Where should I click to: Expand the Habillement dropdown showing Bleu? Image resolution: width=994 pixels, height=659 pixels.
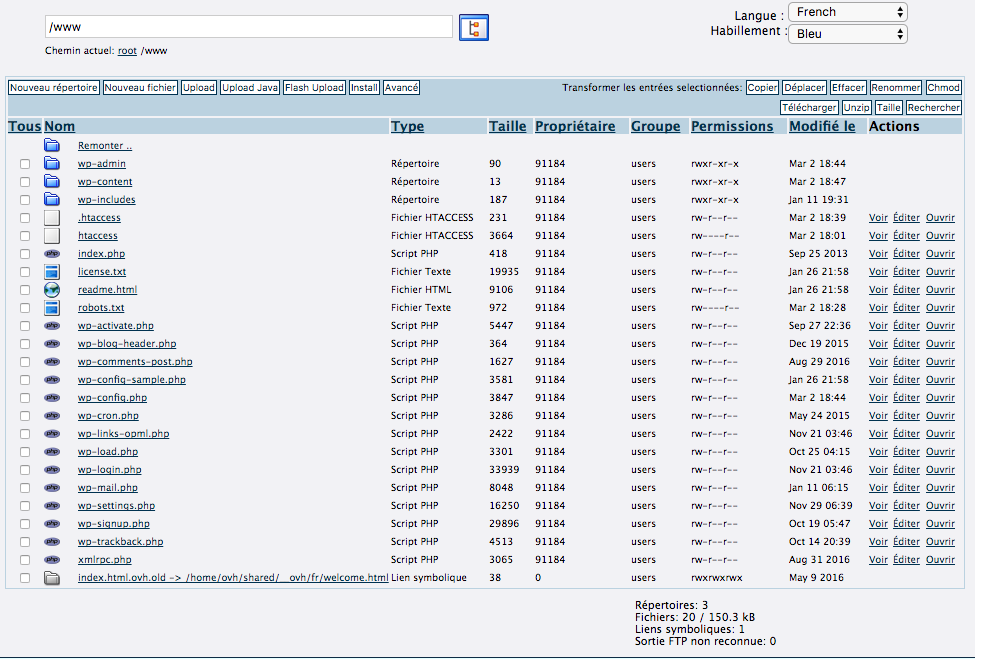pos(847,34)
